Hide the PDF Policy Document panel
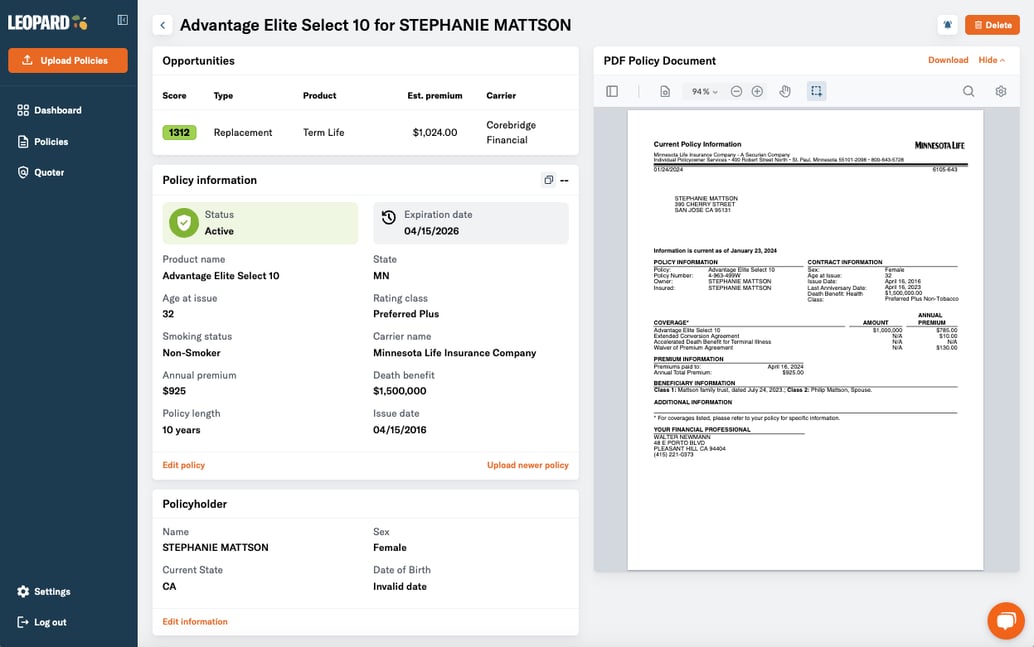This screenshot has width=1034, height=647. 991,60
